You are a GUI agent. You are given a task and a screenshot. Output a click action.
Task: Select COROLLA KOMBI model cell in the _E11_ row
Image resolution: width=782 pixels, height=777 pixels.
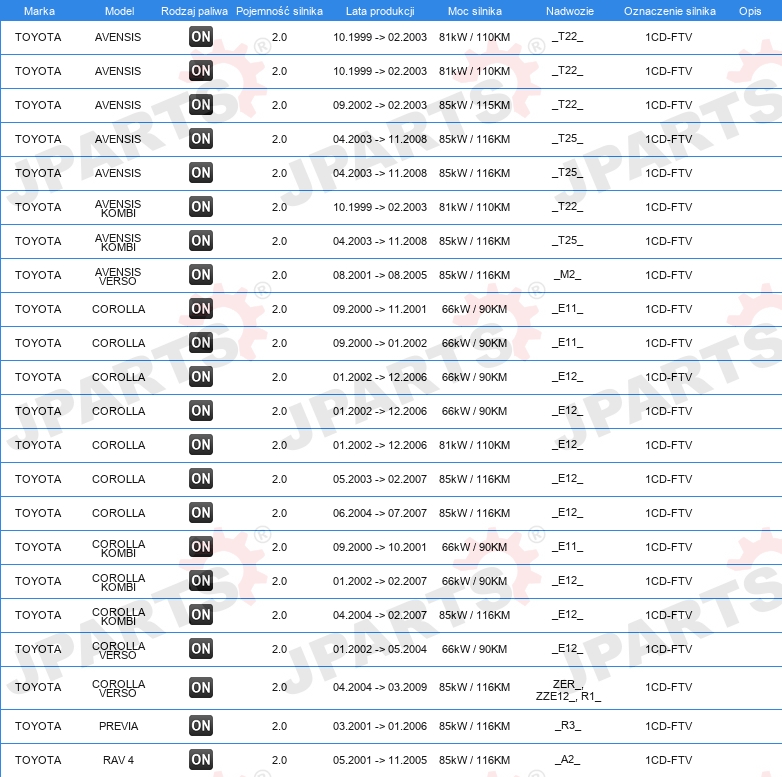point(118,549)
